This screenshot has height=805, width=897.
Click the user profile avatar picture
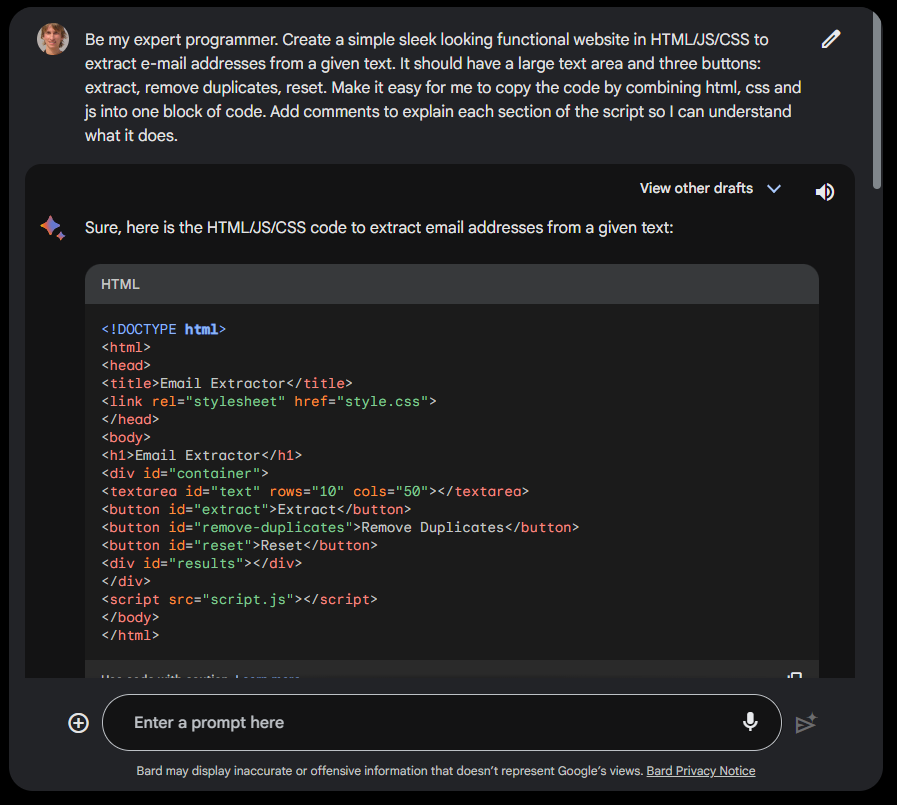pyautogui.click(x=53, y=39)
